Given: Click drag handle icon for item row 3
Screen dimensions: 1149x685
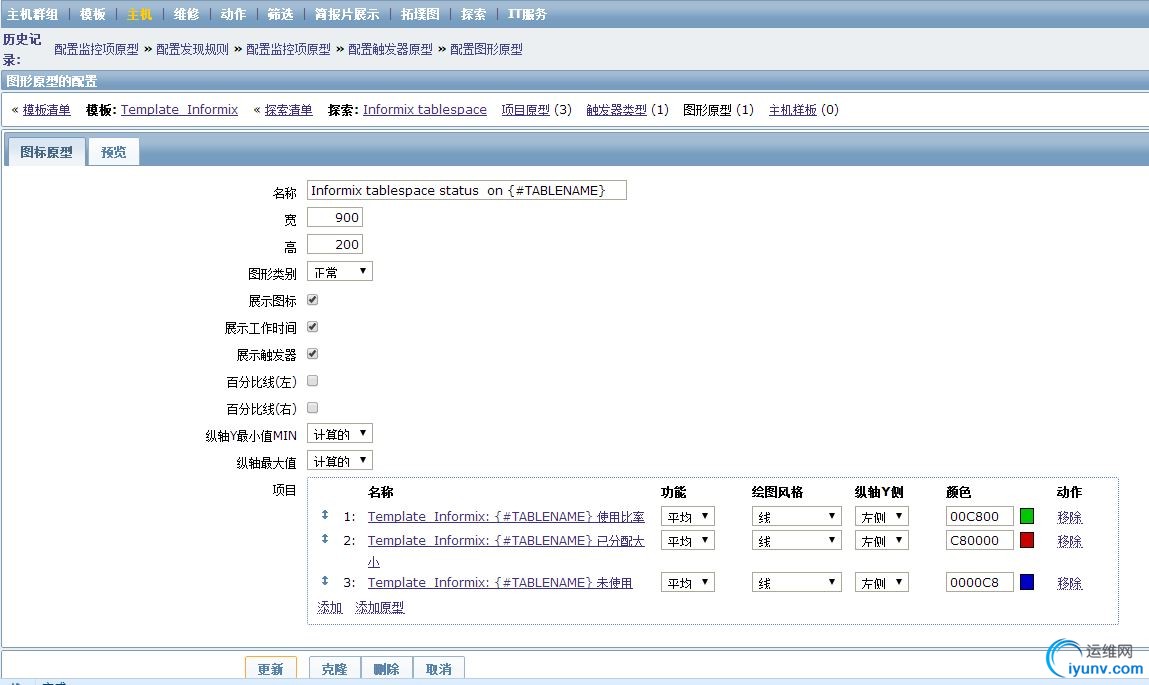Looking at the screenshot, I should (325, 581).
